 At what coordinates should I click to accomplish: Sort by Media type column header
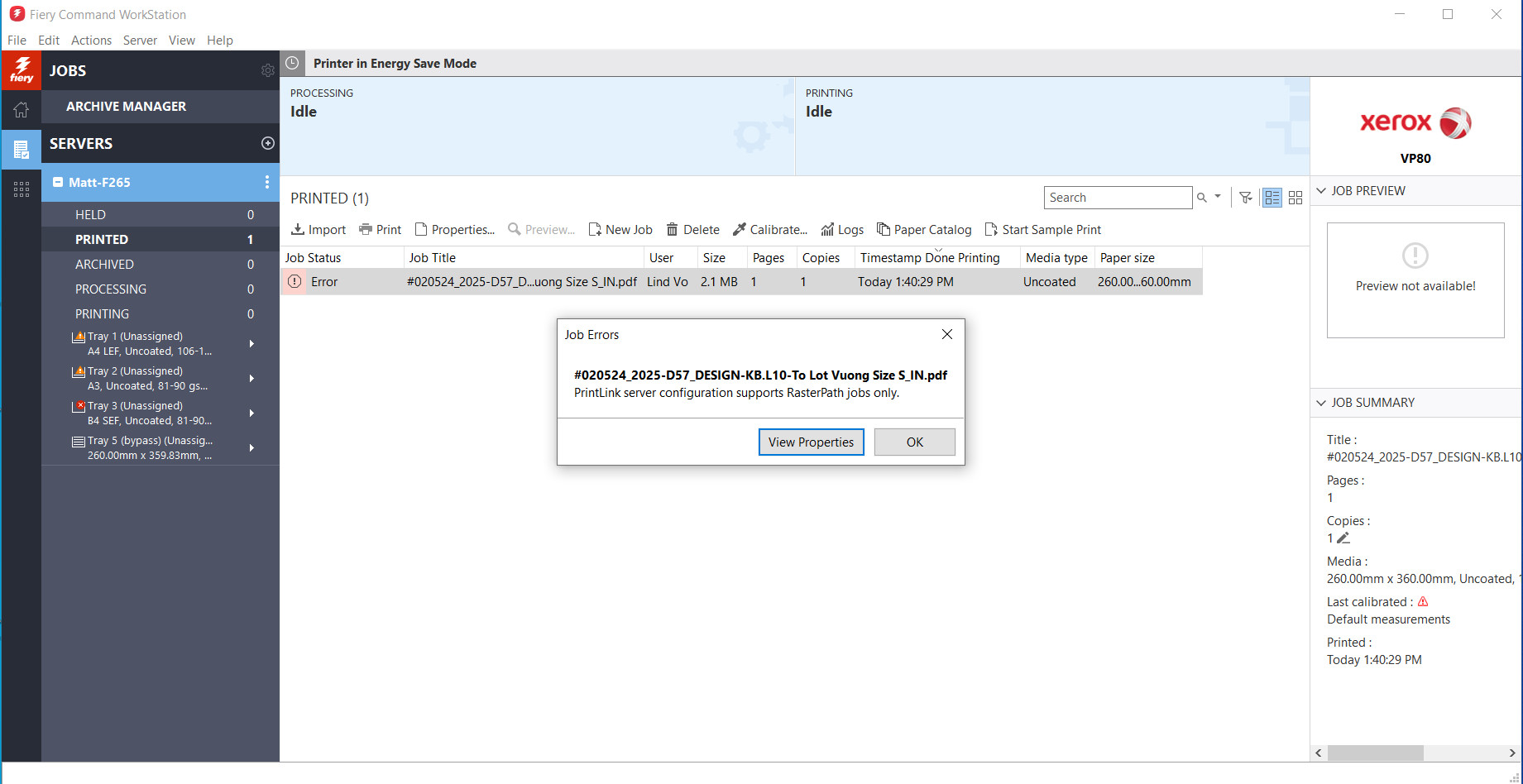pos(1057,258)
